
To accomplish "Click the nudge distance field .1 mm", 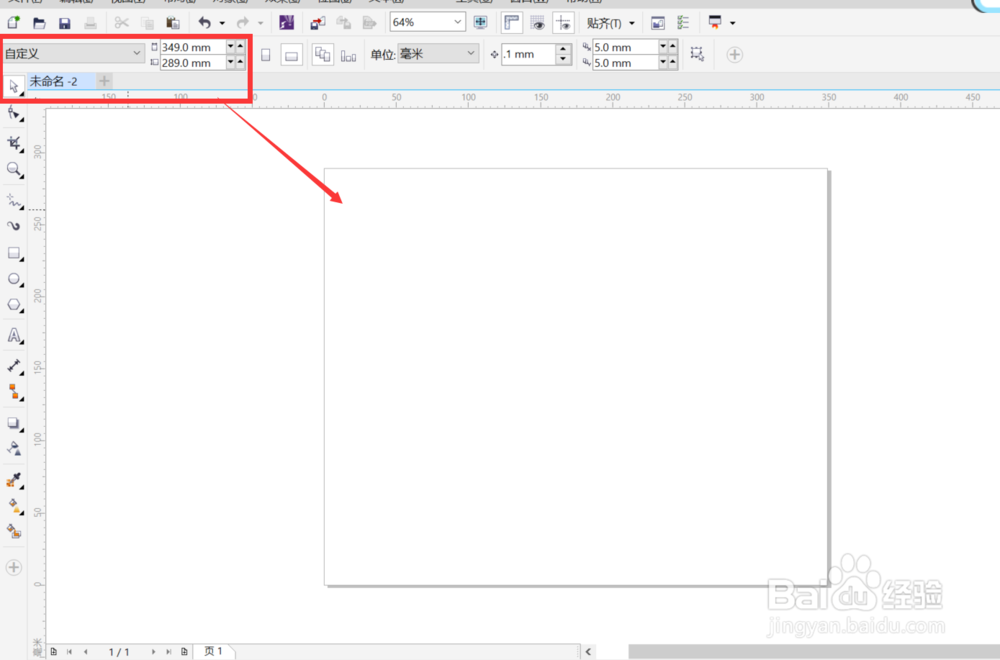I will tap(528, 54).
